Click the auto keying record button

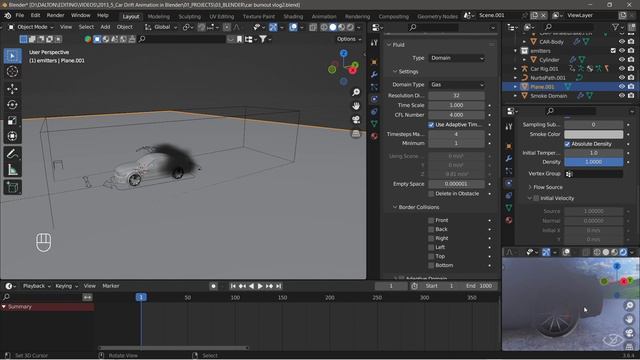point(213,286)
